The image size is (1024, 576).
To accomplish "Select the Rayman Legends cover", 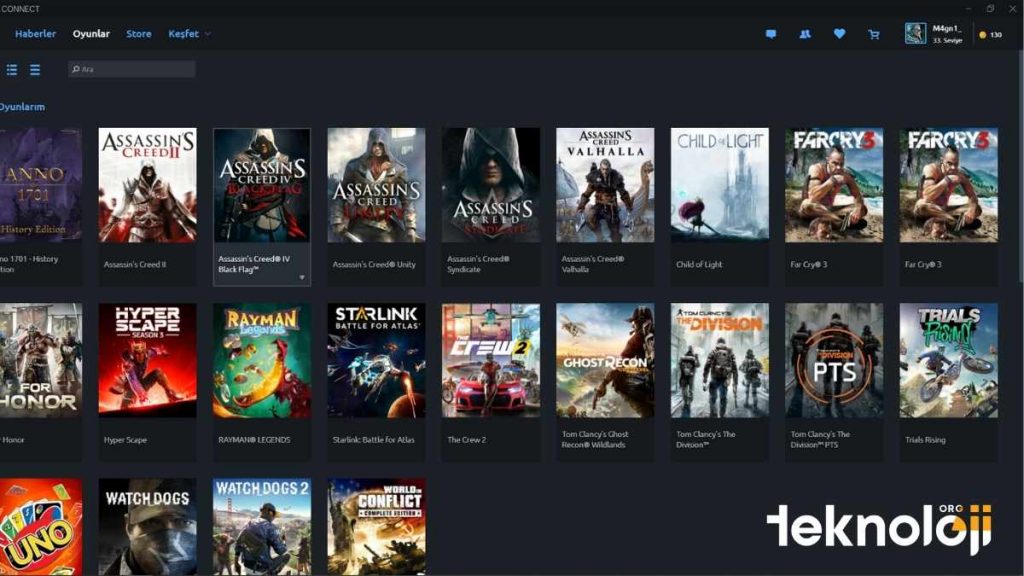I will tap(262, 360).
